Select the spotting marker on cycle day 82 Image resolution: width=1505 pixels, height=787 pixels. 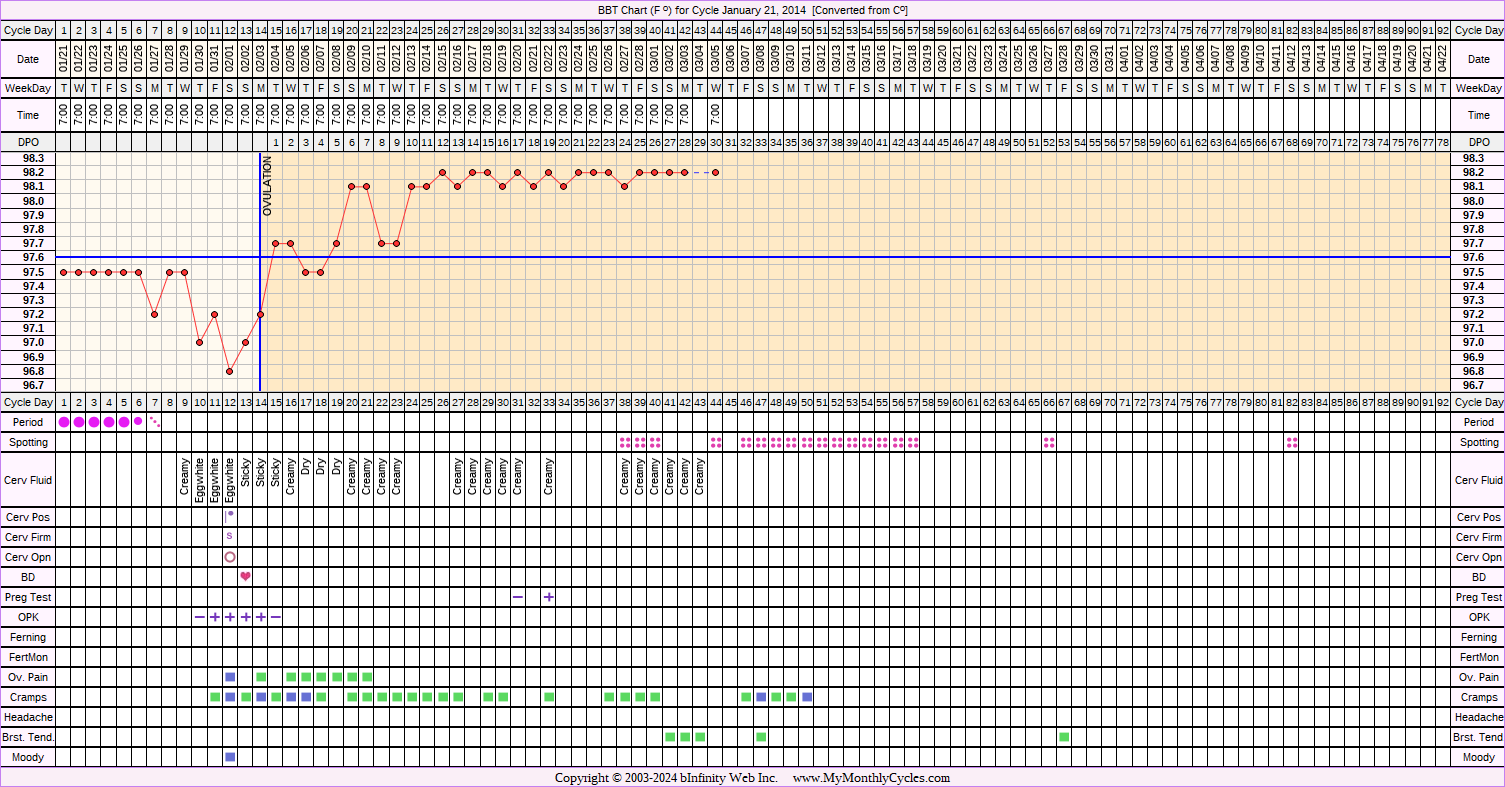click(1291, 442)
